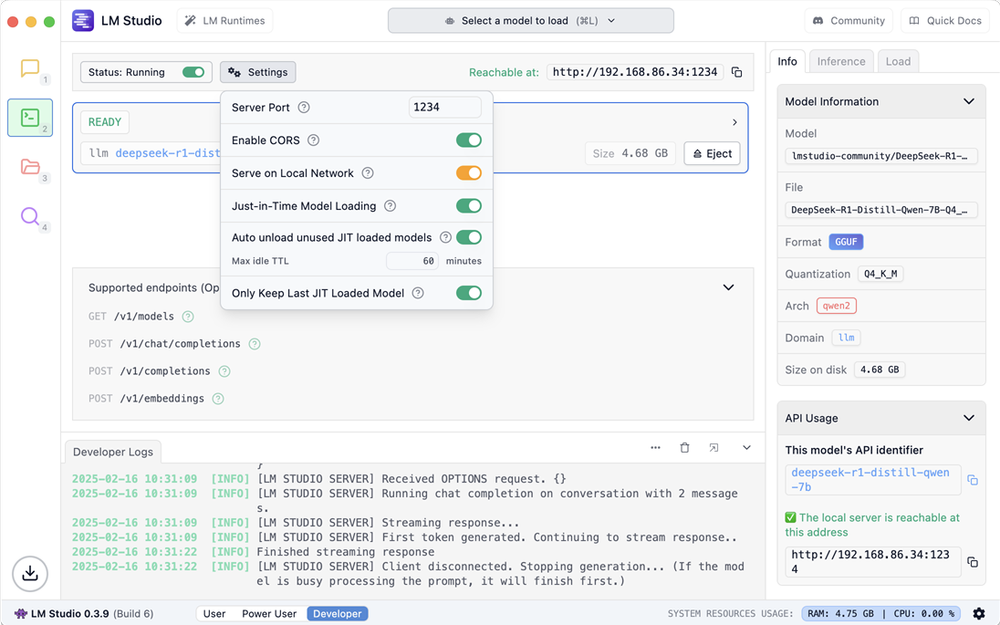Open the Select a model to load dropdown
The height and width of the screenshot is (625, 1000).
point(531,20)
